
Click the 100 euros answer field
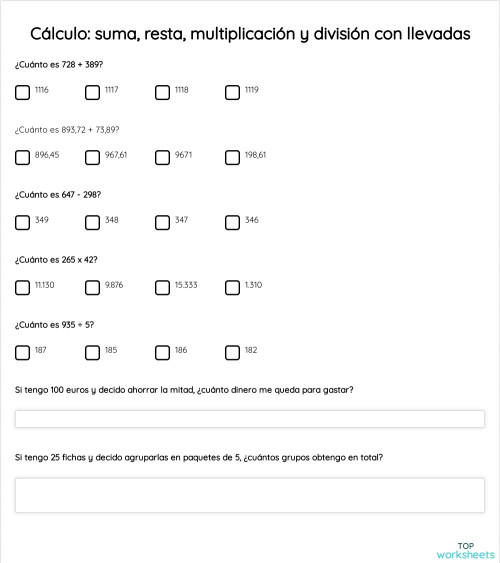click(250, 419)
